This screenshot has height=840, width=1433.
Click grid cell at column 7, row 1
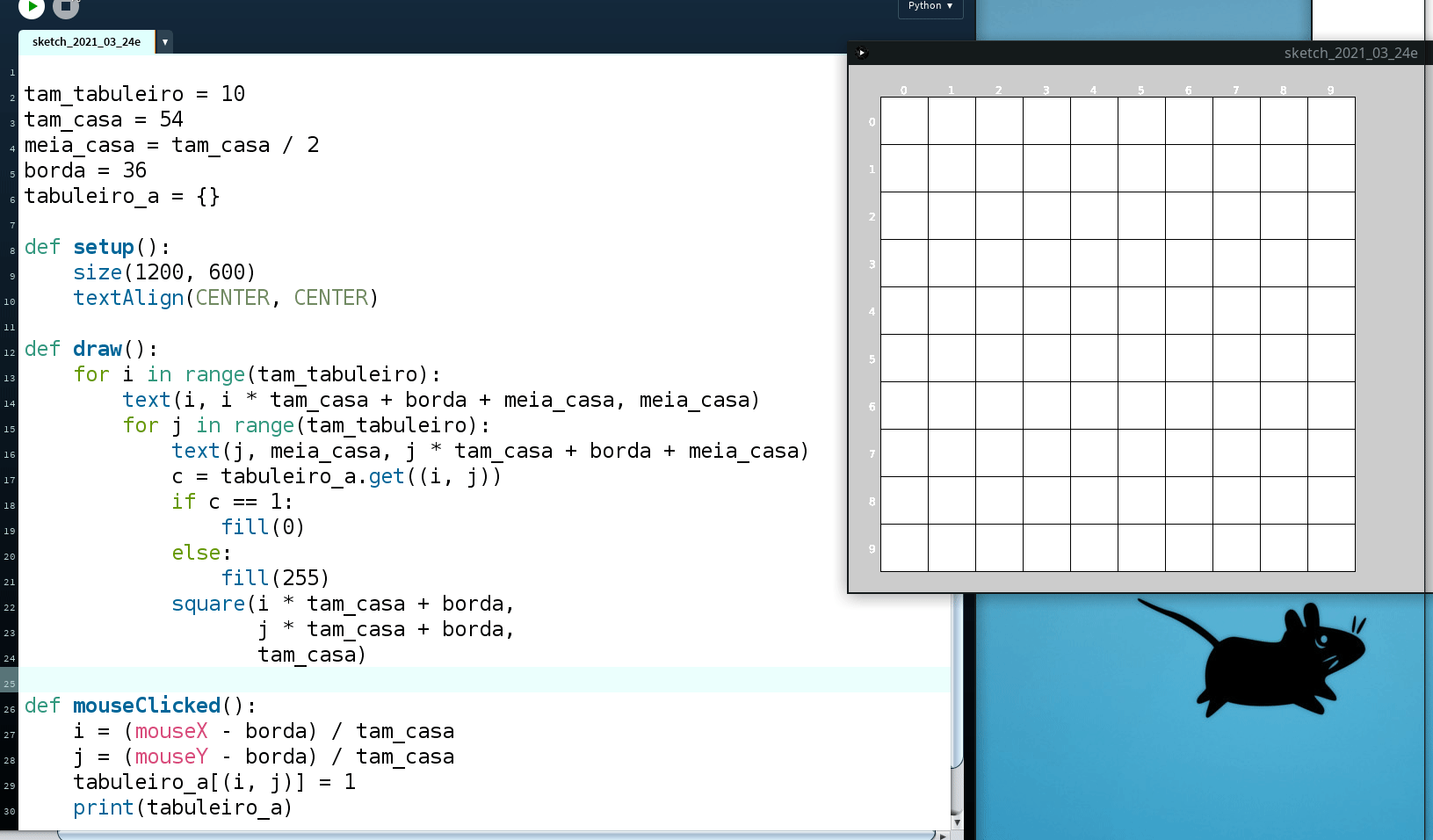pos(1236,169)
